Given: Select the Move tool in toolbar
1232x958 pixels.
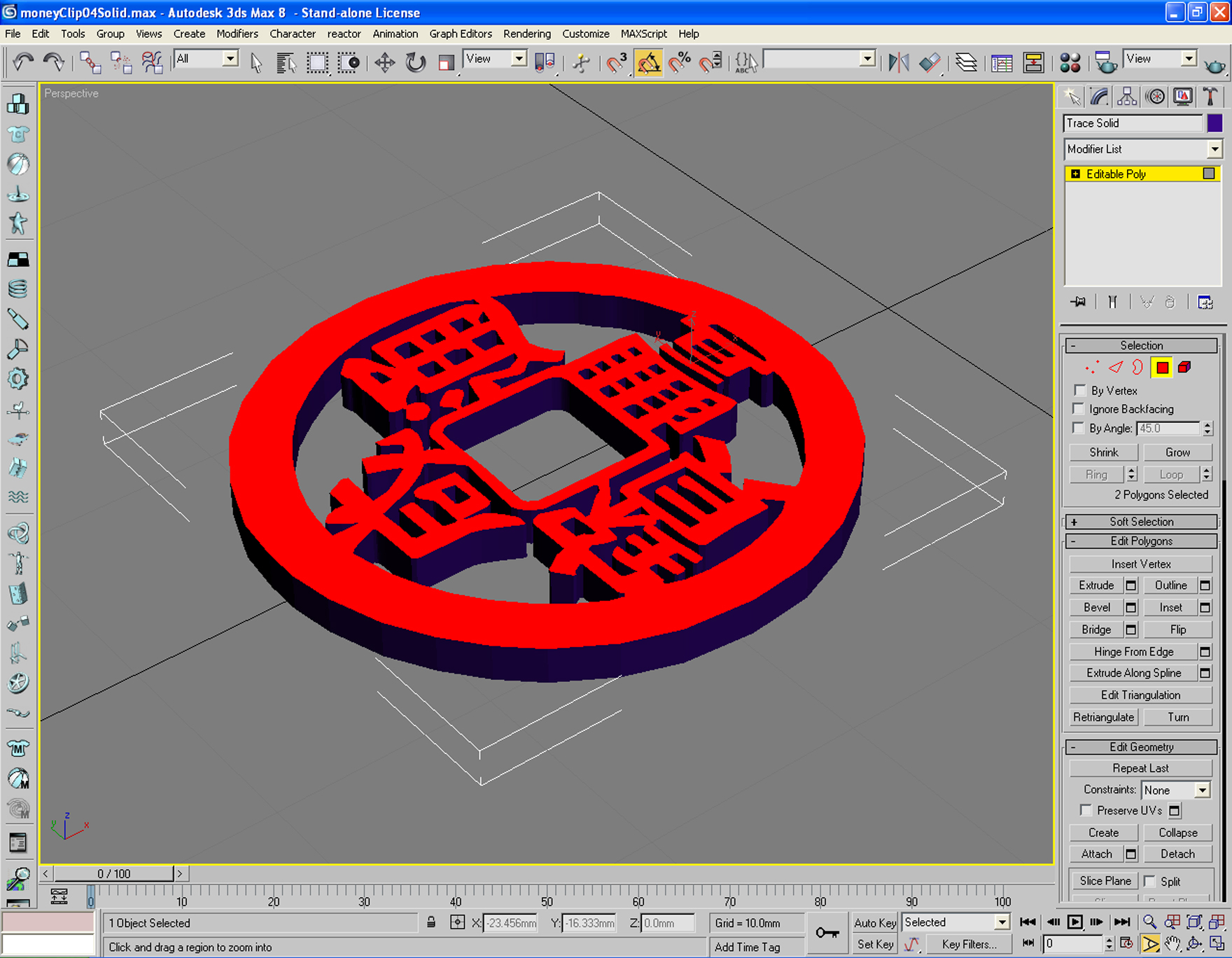Looking at the screenshot, I should [x=384, y=63].
